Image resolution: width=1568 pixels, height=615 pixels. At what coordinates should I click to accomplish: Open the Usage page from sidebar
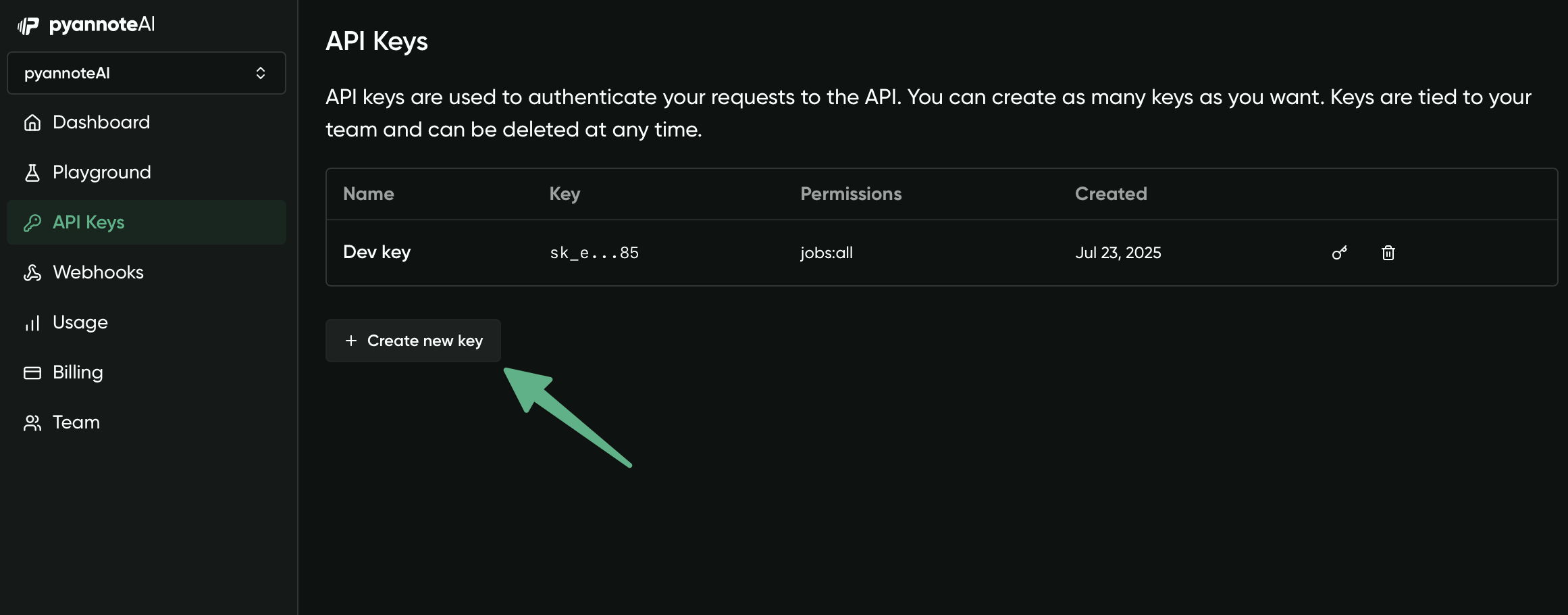80,322
